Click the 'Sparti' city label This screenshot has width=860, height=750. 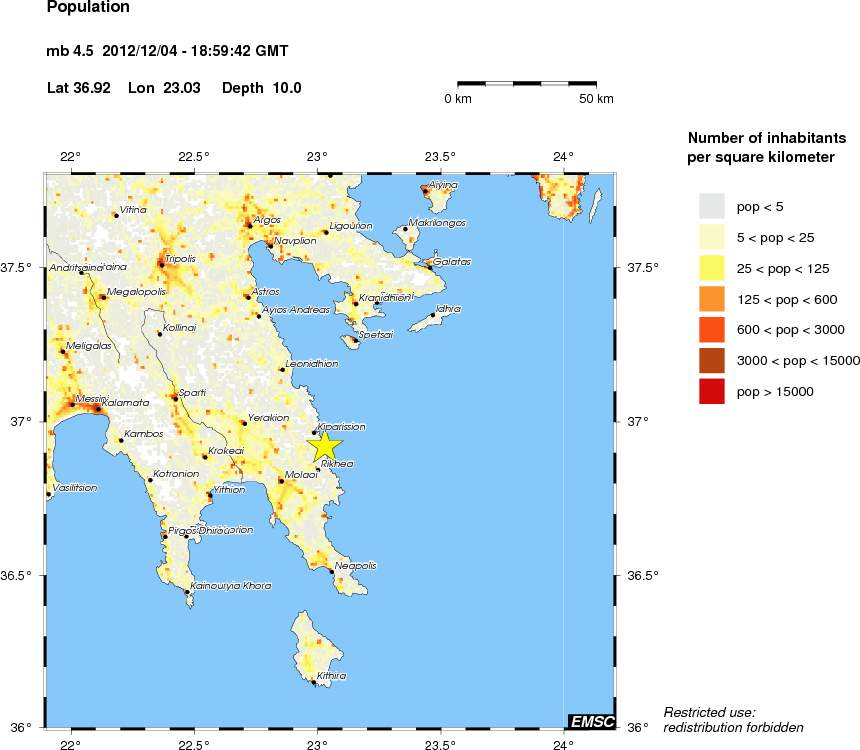(x=193, y=393)
